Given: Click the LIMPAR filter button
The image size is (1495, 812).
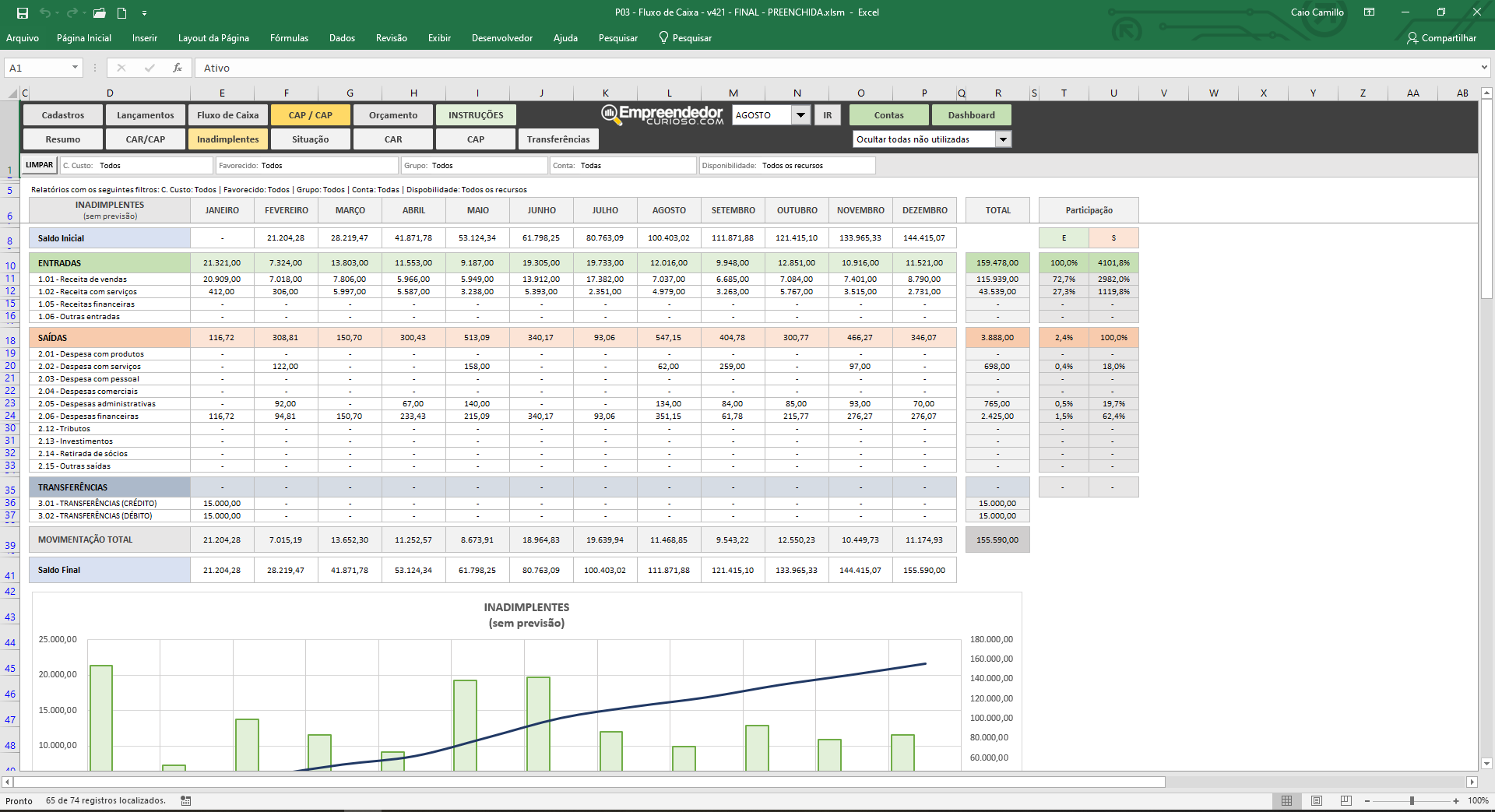Looking at the screenshot, I should point(40,165).
